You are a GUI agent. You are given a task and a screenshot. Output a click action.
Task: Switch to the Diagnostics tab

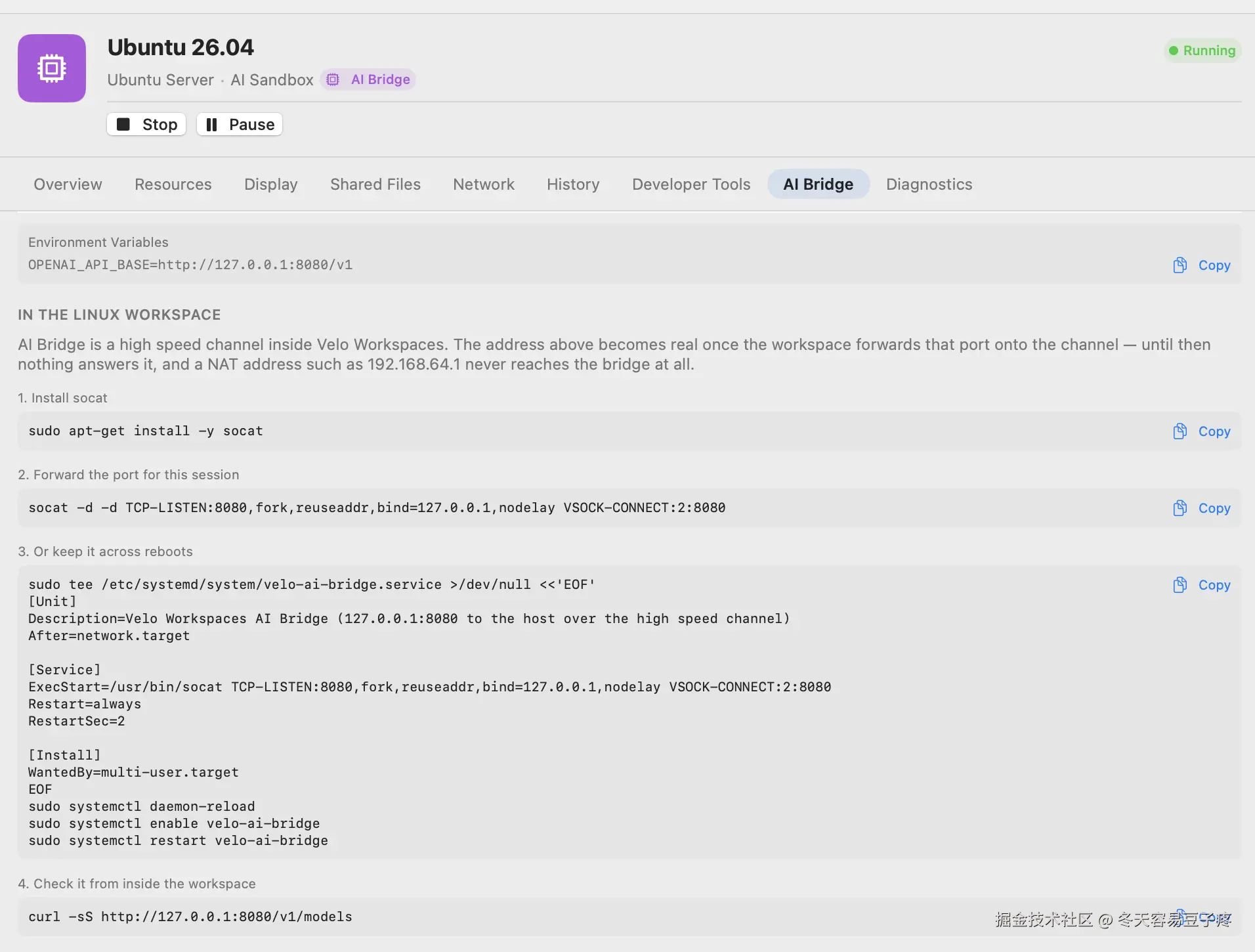929,184
